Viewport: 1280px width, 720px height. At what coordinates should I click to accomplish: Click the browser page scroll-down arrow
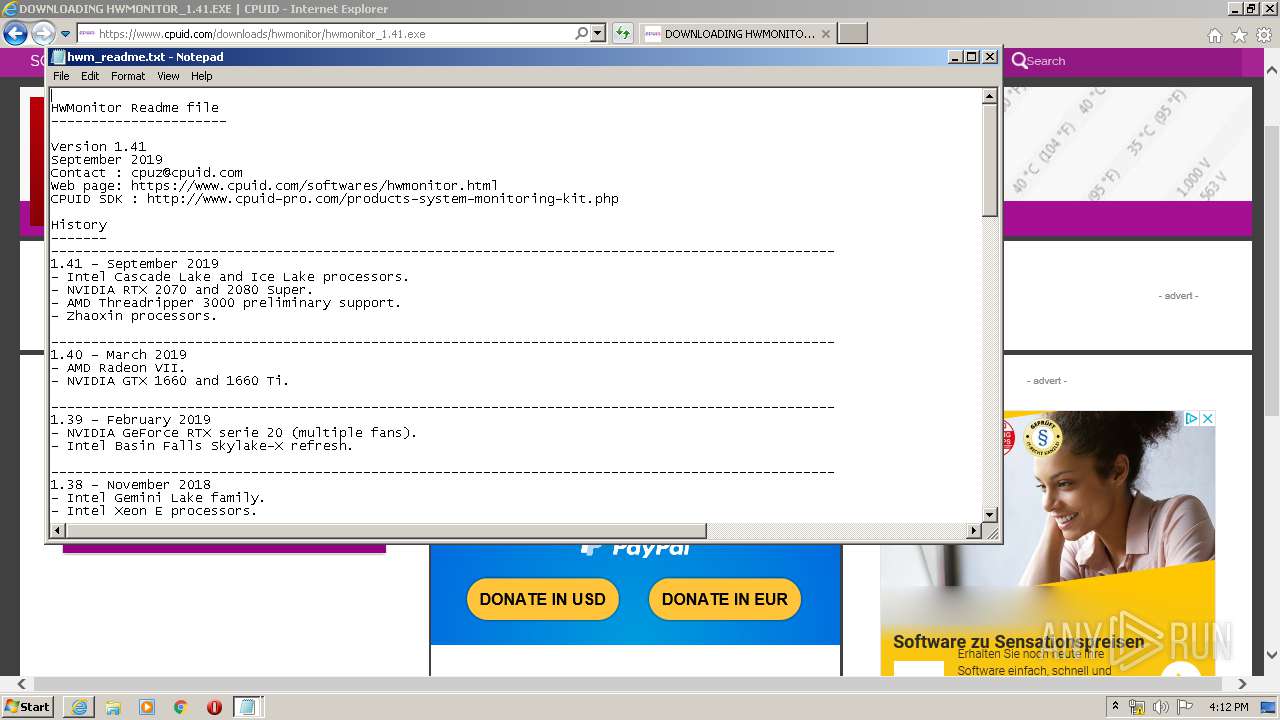click(1272, 656)
